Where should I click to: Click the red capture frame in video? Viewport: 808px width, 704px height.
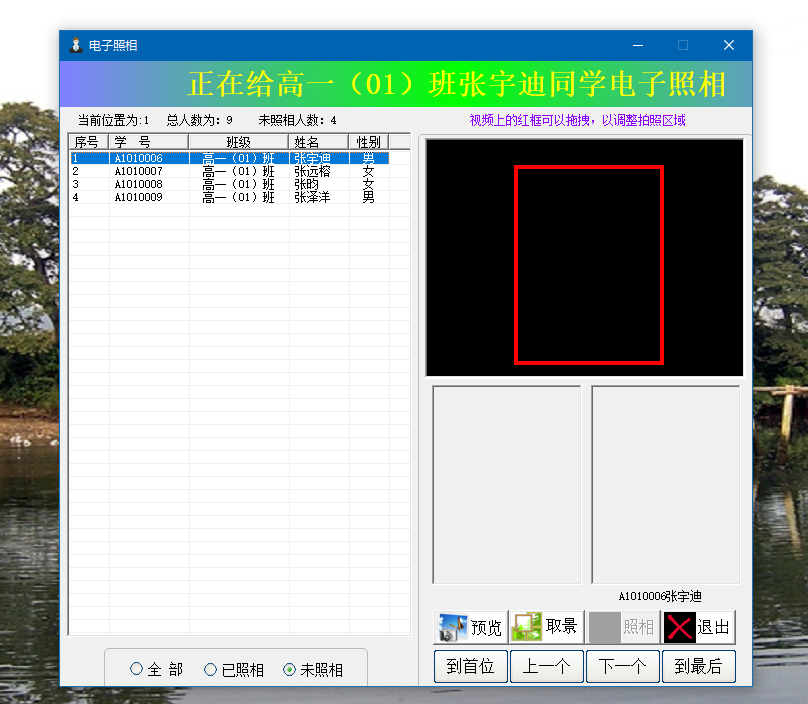(589, 167)
